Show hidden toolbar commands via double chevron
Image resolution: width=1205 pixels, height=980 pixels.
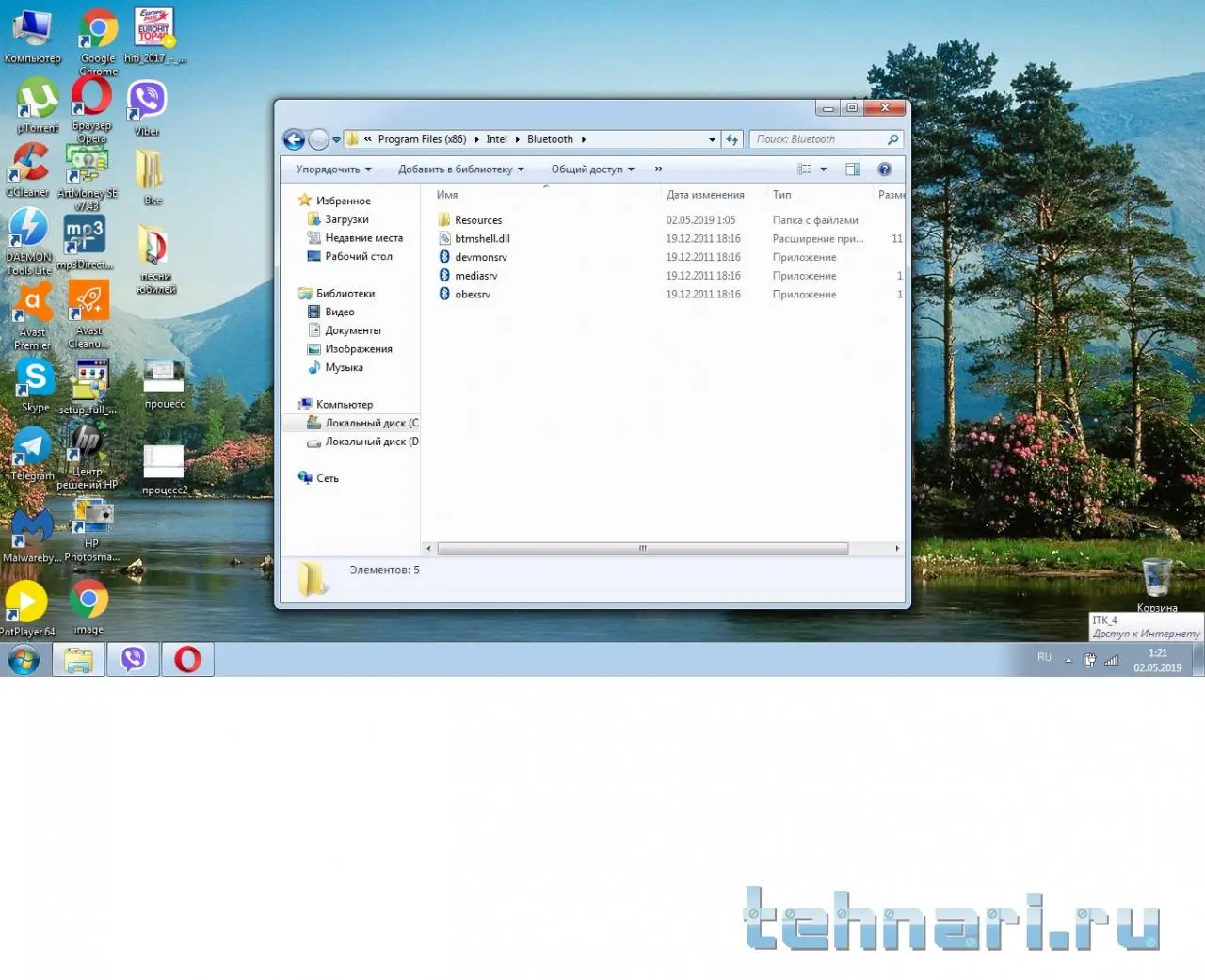(658, 169)
